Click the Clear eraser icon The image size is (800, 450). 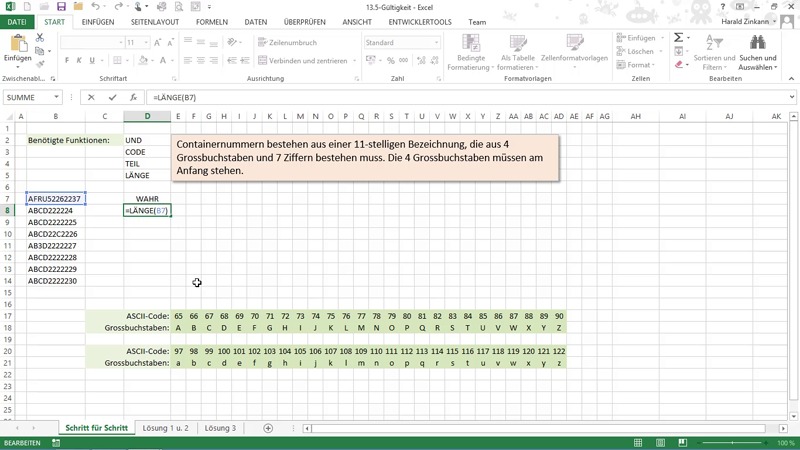[x=679, y=64]
